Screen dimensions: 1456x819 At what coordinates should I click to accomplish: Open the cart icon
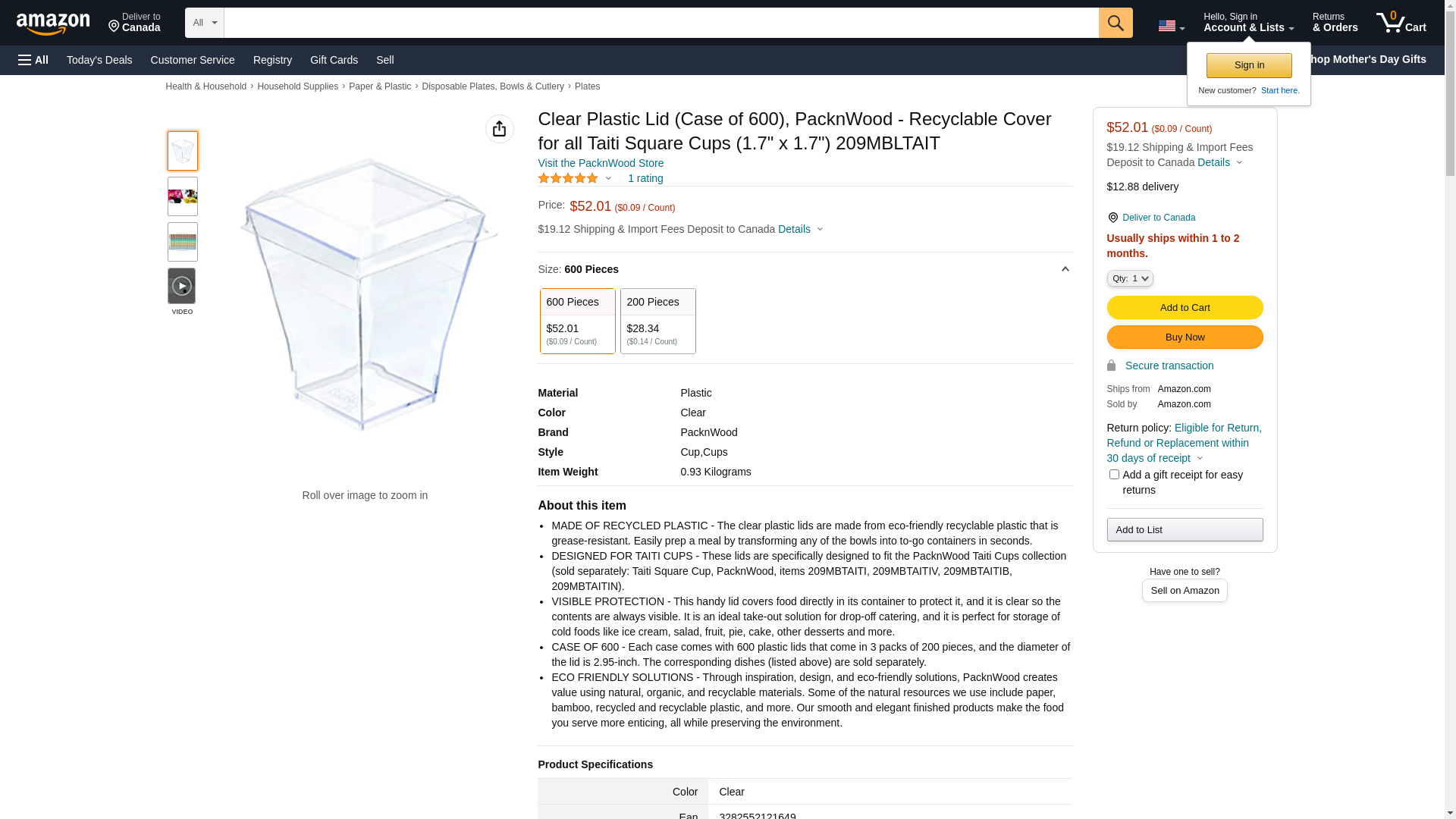click(x=1400, y=23)
